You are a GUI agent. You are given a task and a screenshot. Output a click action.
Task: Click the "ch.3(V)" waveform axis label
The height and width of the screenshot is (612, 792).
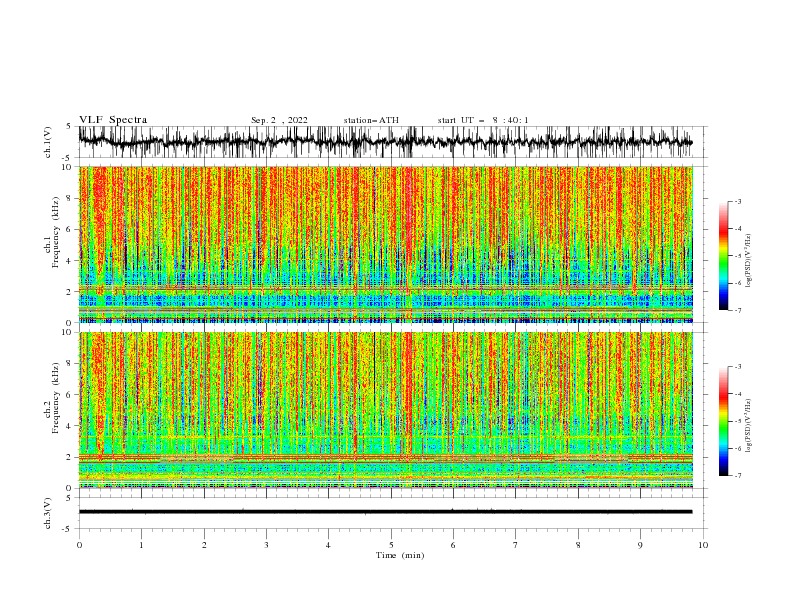click(48, 513)
